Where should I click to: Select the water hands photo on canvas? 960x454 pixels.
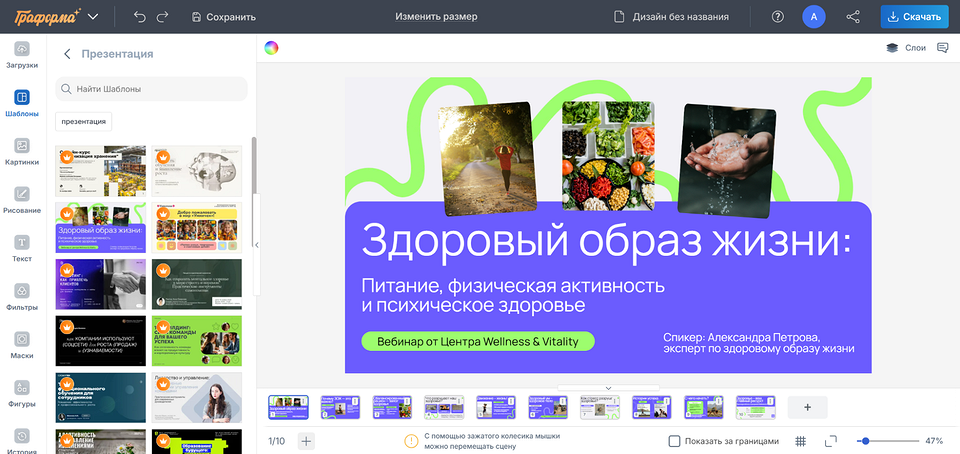[x=727, y=161]
